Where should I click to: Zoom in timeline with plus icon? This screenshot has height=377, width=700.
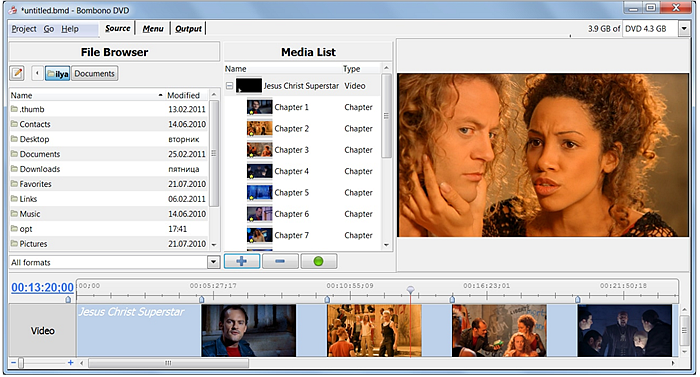pos(71,363)
